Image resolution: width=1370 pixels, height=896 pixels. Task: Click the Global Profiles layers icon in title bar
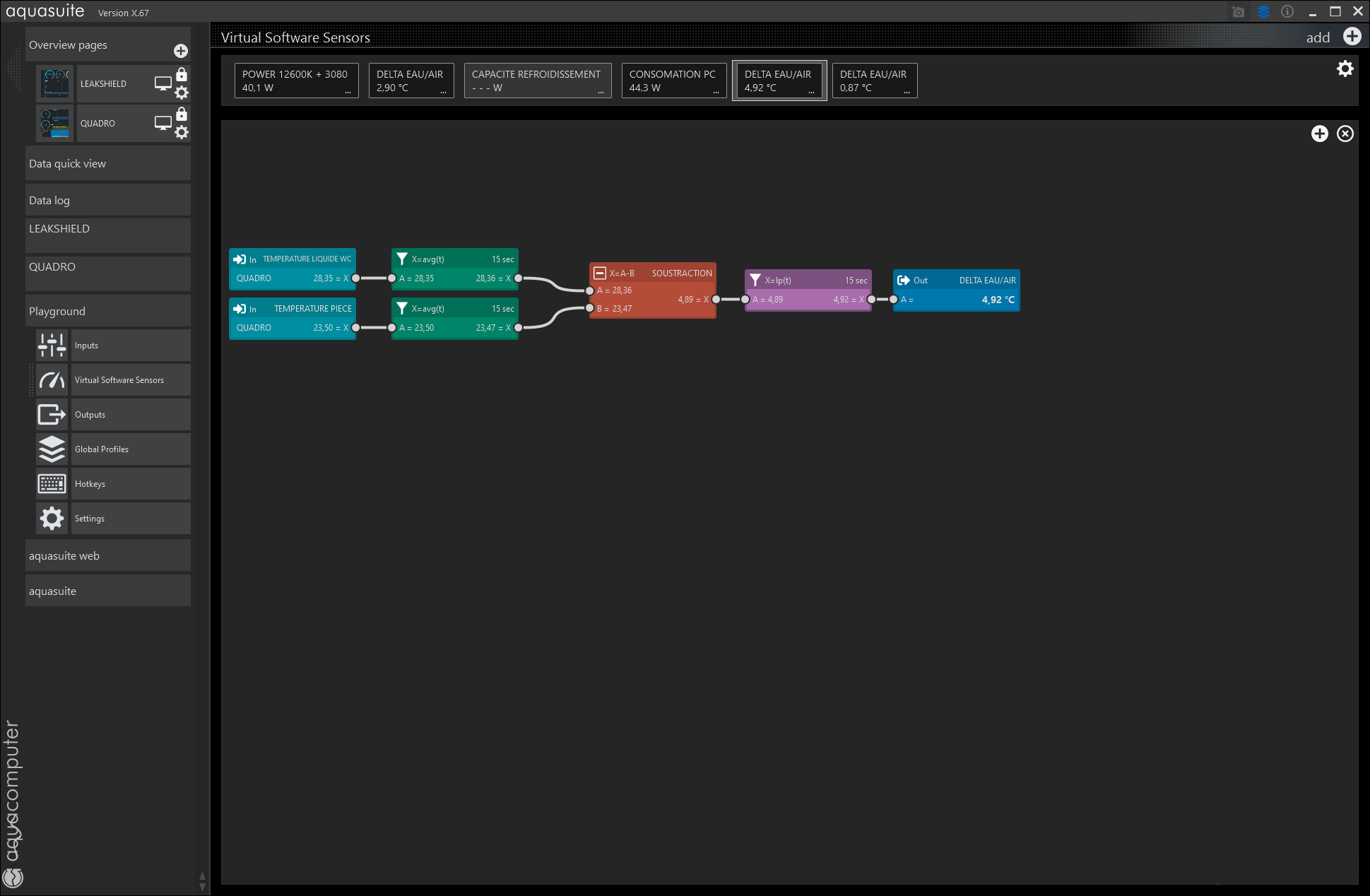[x=1263, y=11]
